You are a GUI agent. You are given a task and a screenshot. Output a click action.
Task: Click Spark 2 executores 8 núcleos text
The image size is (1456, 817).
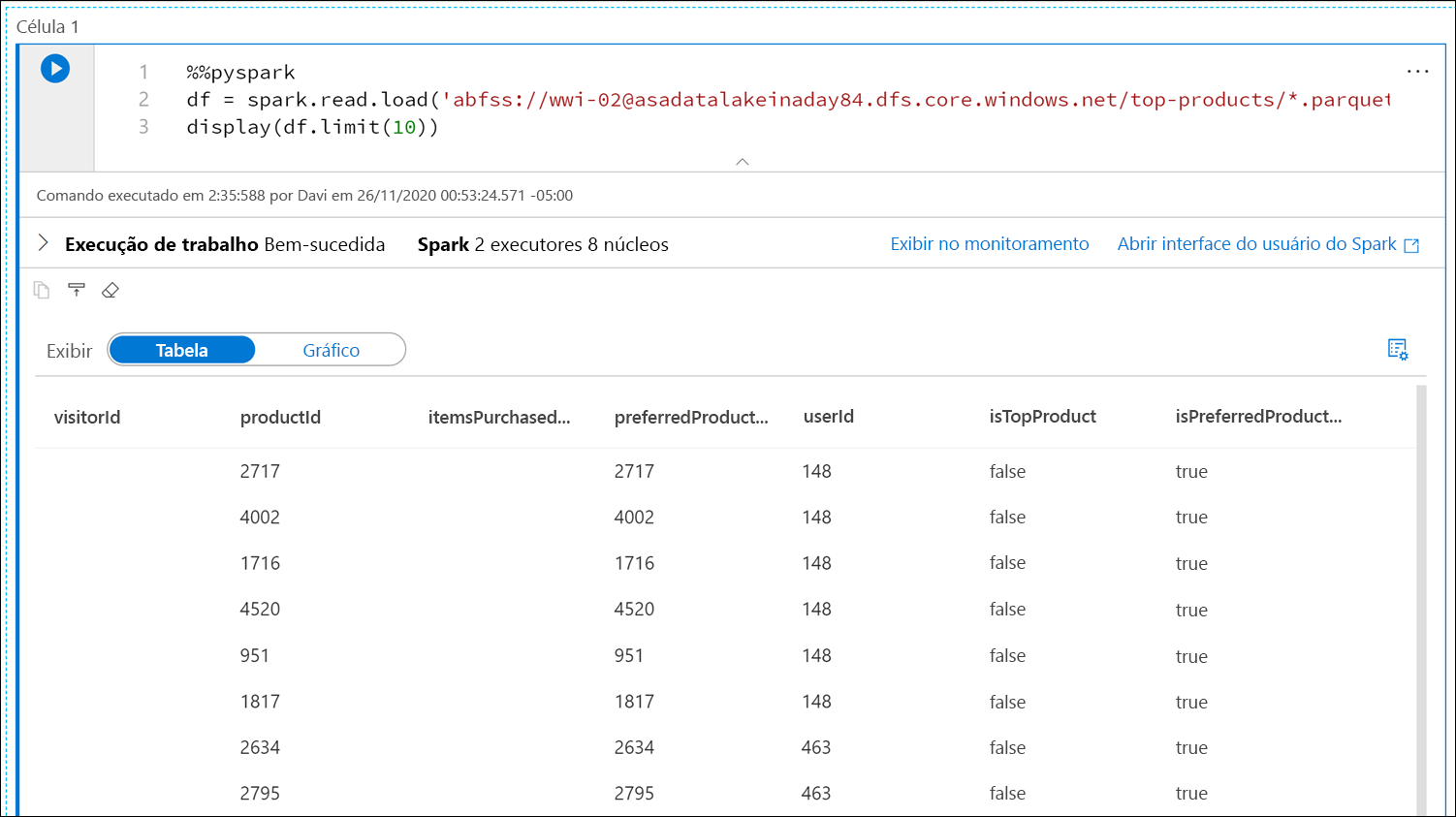[543, 245]
